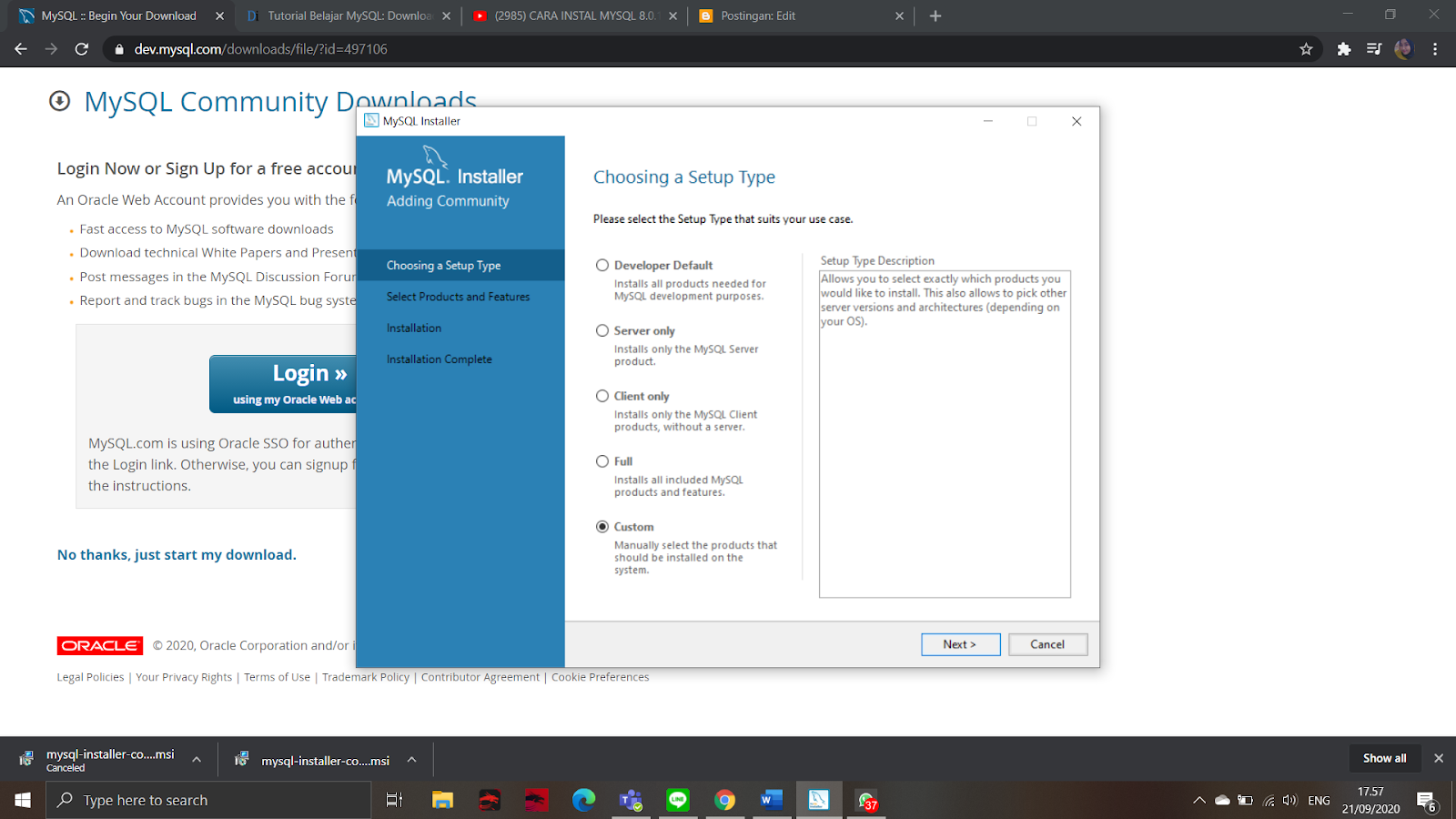
Task: Open Task View on the taskbar
Action: [394, 800]
